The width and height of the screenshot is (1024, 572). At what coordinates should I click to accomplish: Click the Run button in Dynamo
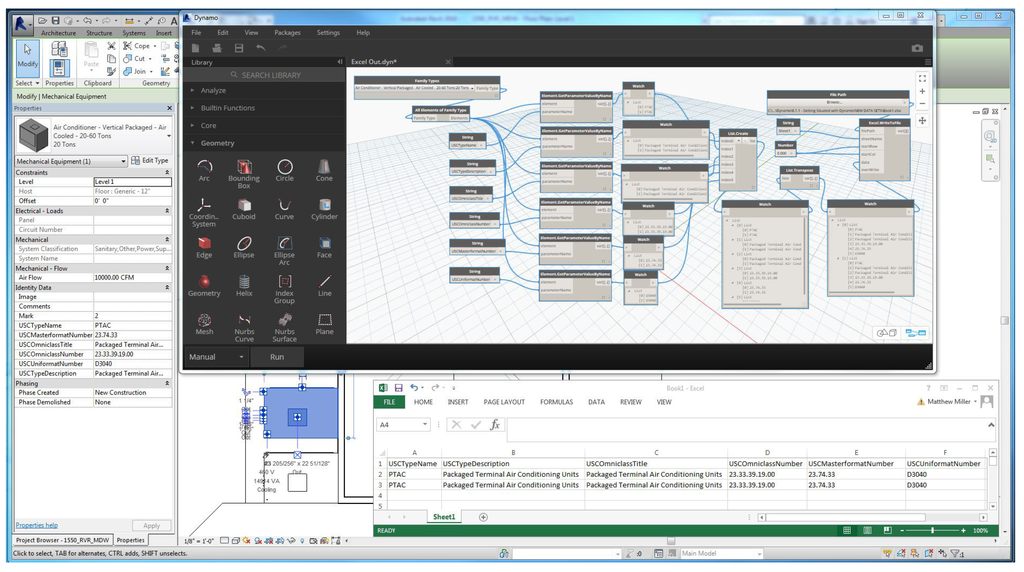(277, 357)
